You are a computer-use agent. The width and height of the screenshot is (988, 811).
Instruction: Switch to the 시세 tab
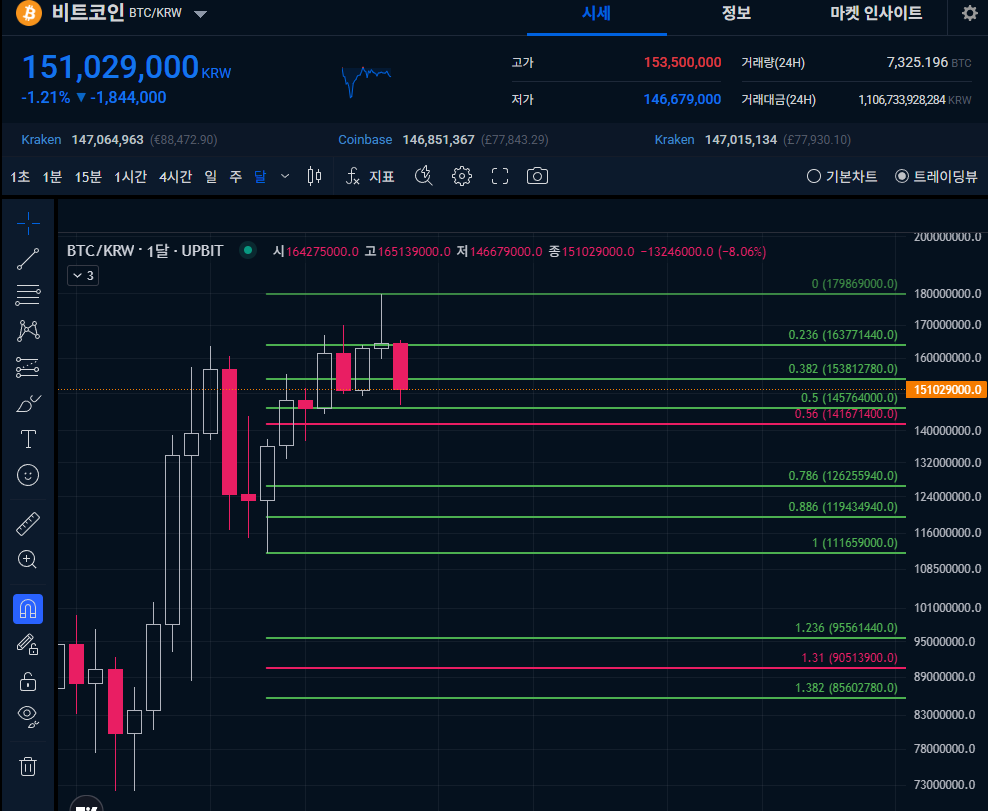(x=596, y=13)
